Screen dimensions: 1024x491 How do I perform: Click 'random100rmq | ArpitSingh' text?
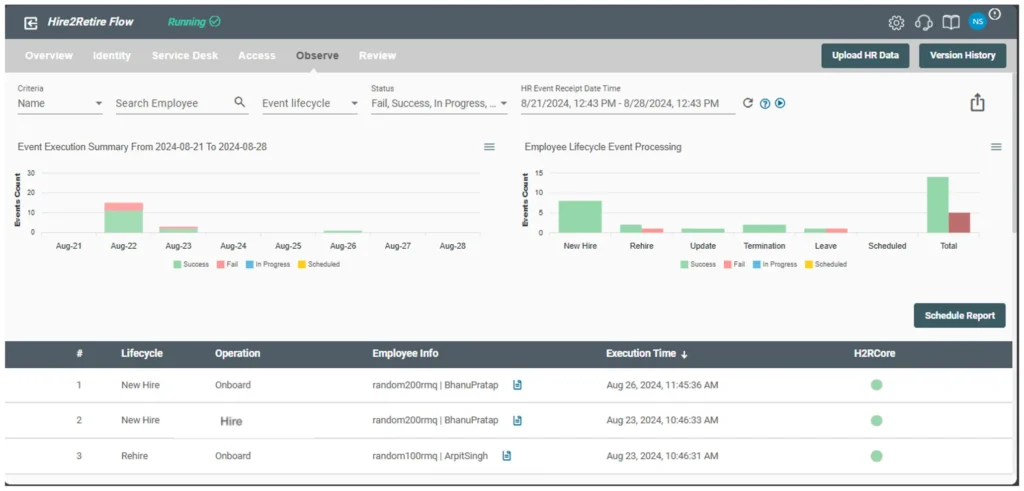(x=430, y=456)
